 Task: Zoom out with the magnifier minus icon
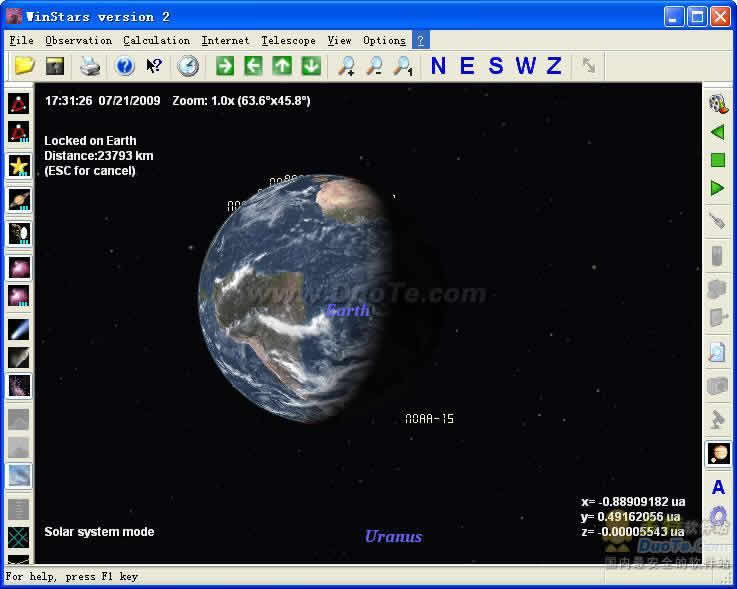coord(375,66)
